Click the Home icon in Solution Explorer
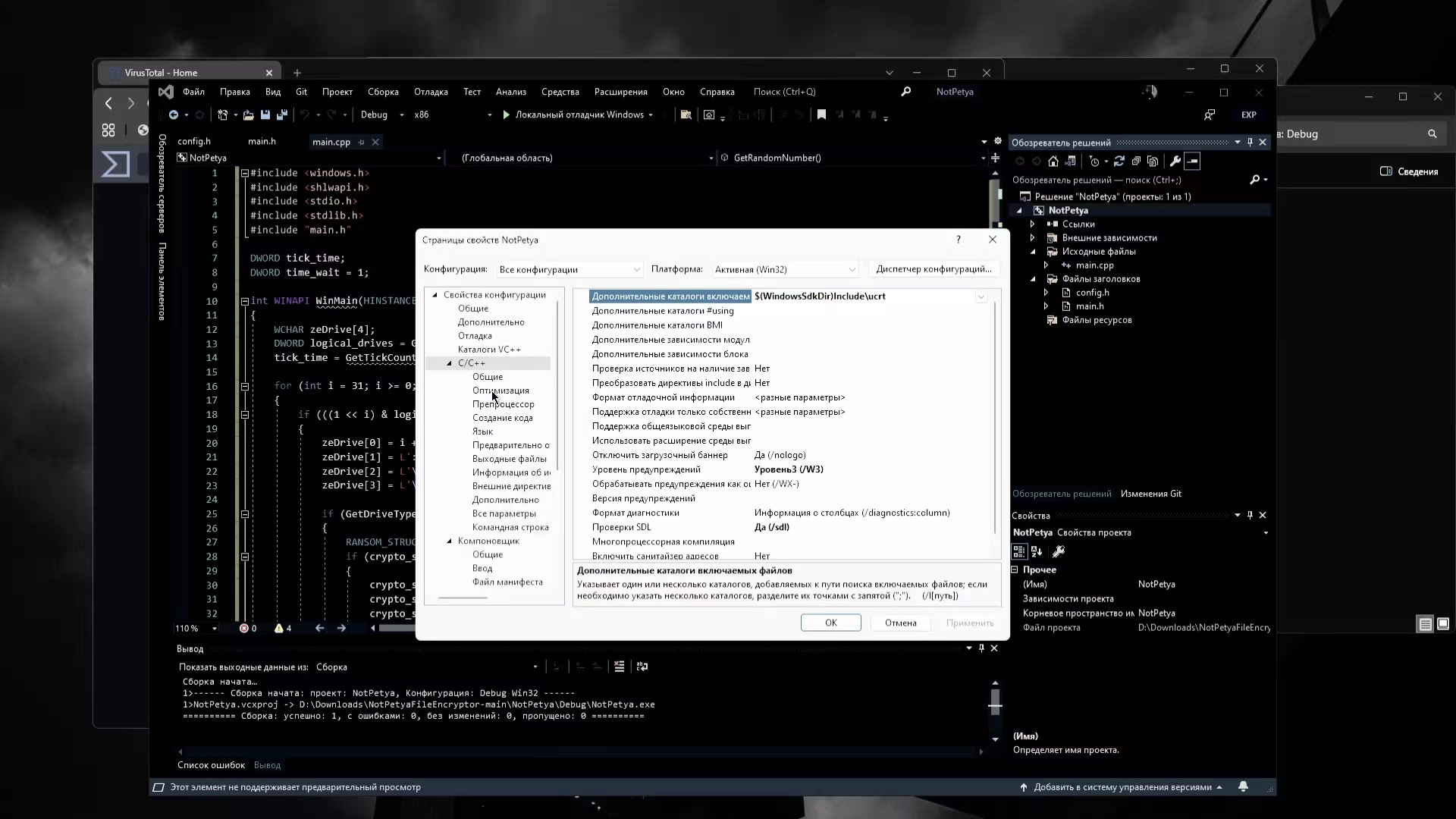 coord(1053,162)
